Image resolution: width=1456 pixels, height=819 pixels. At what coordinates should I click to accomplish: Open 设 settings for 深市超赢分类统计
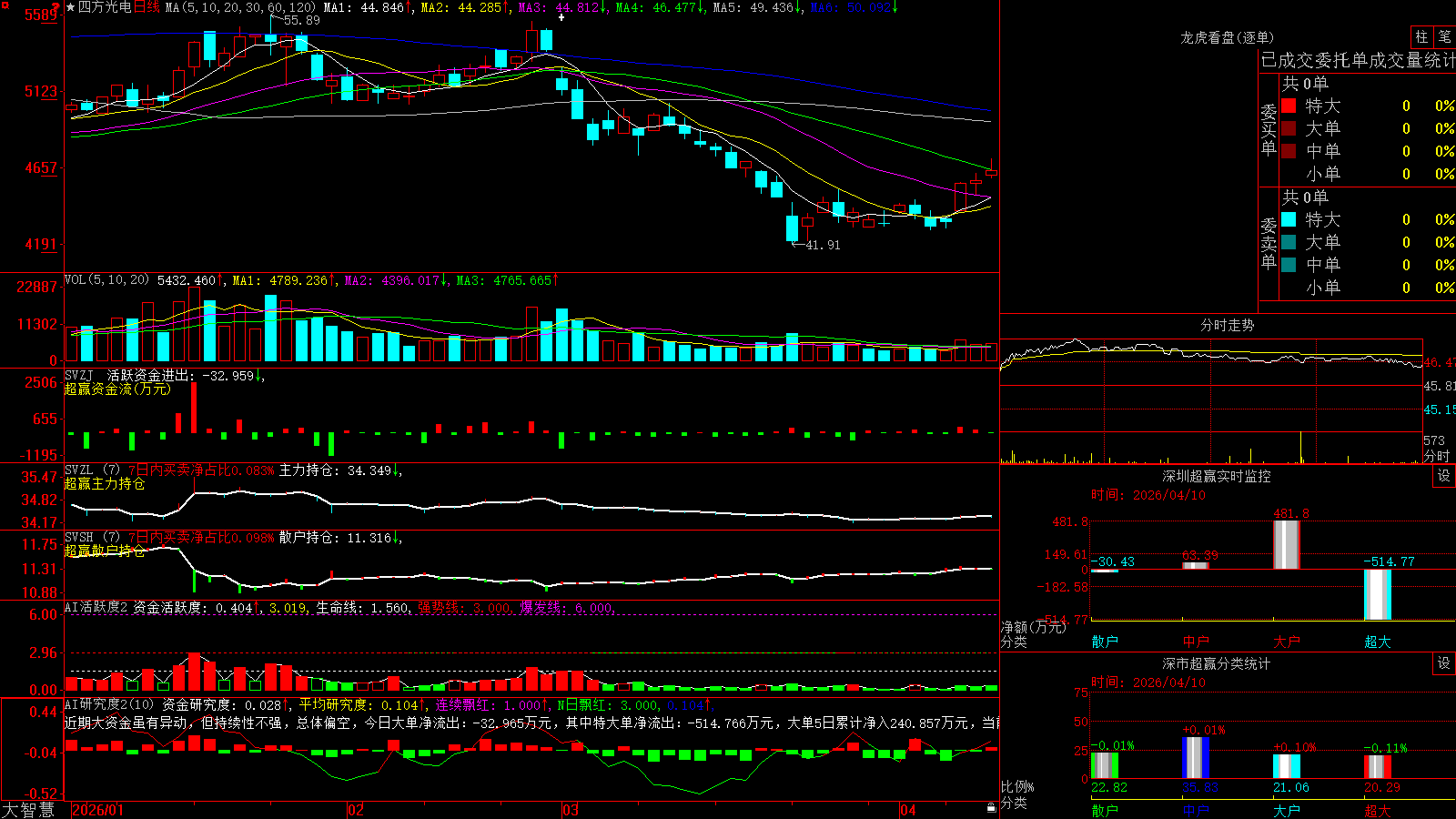pyautogui.click(x=1444, y=663)
